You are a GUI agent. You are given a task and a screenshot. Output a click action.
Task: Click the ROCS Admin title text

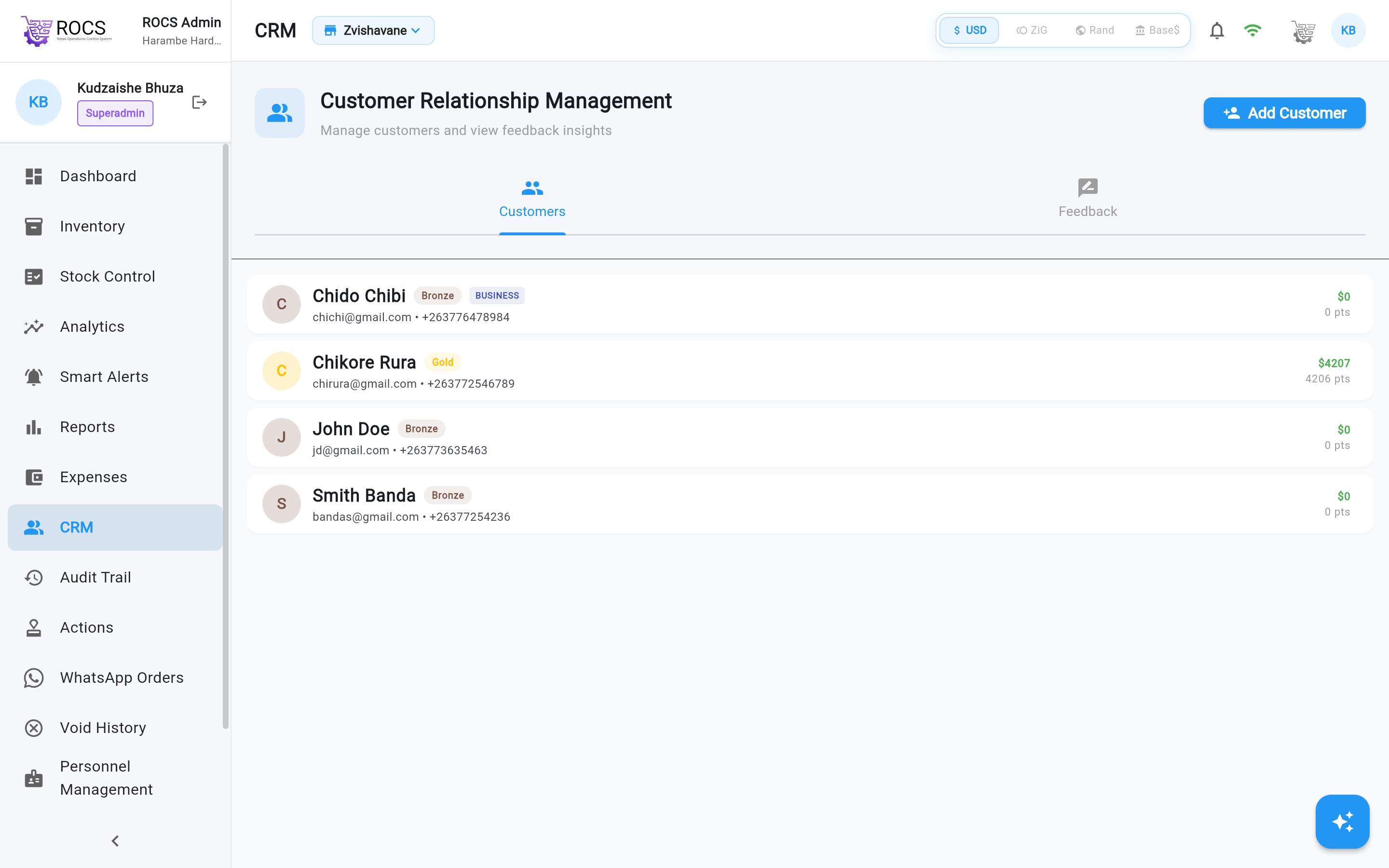[181, 22]
